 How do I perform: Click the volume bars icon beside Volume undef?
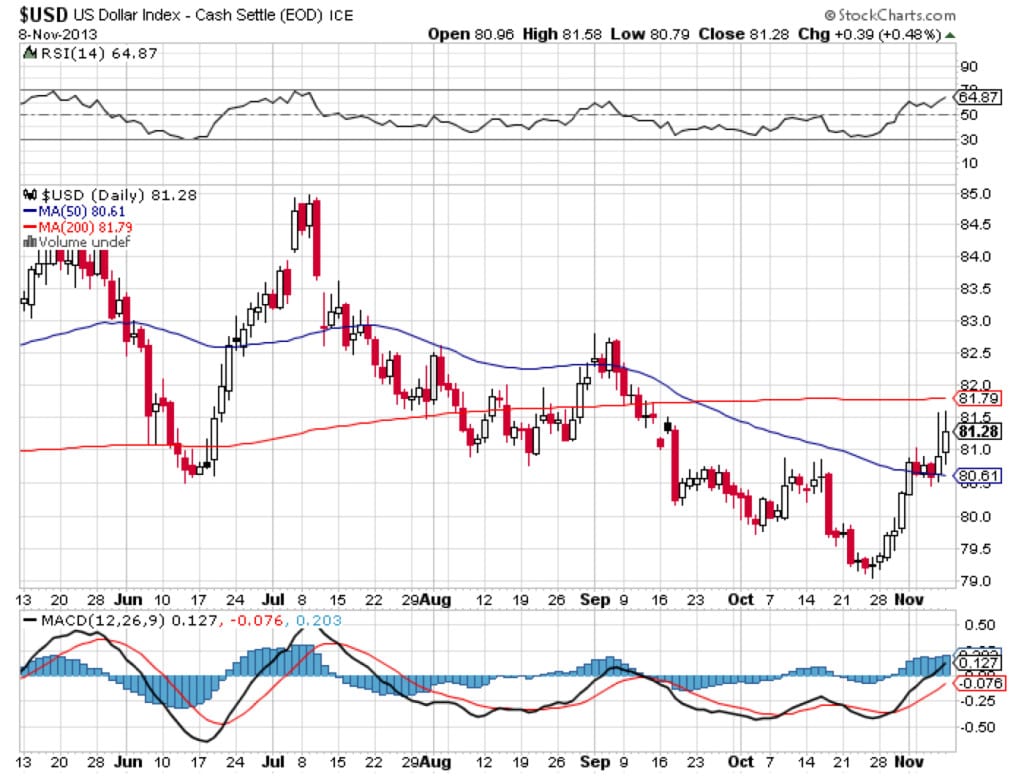(x=30, y=242)
